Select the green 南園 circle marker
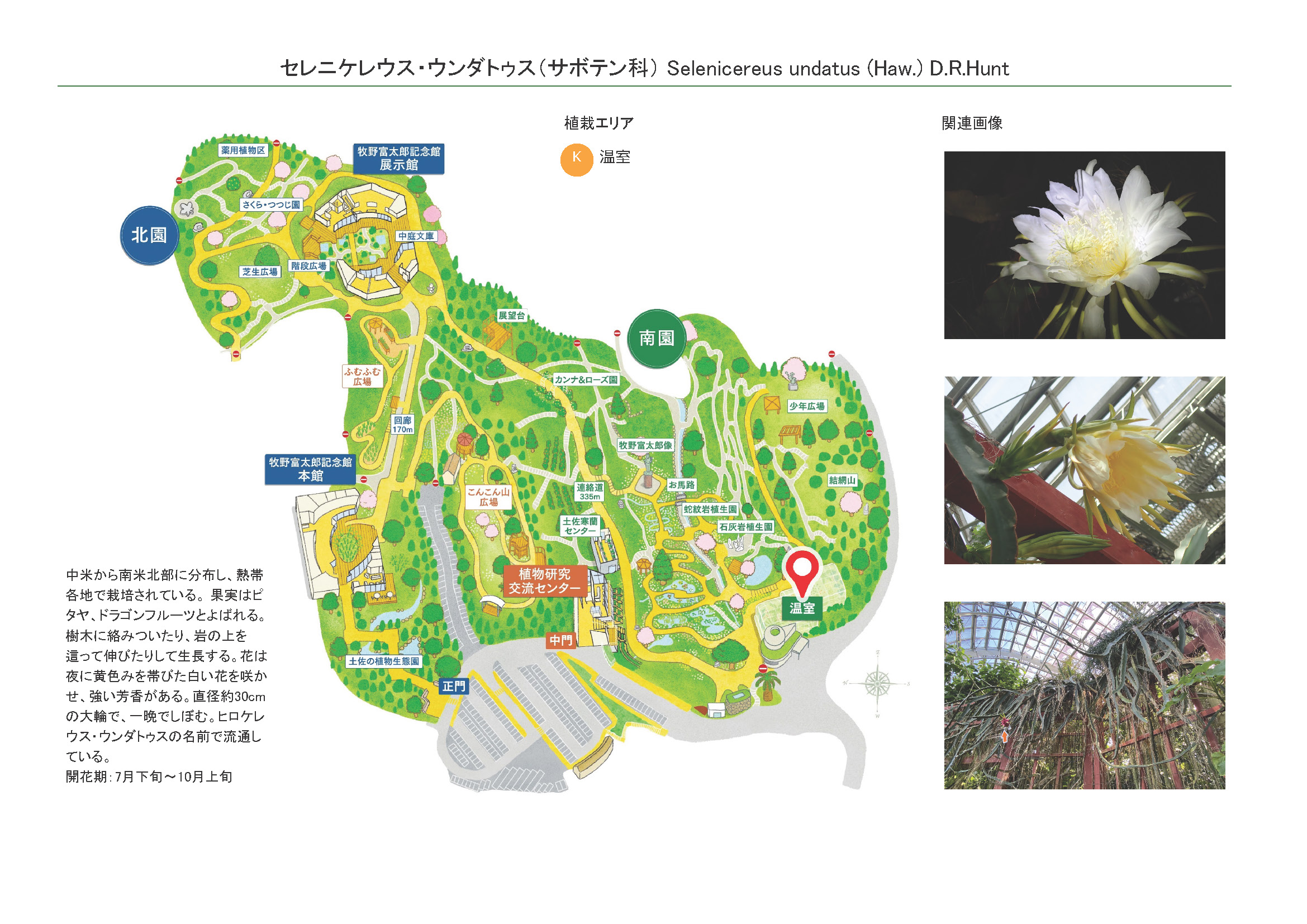 (x=657, y=339)
